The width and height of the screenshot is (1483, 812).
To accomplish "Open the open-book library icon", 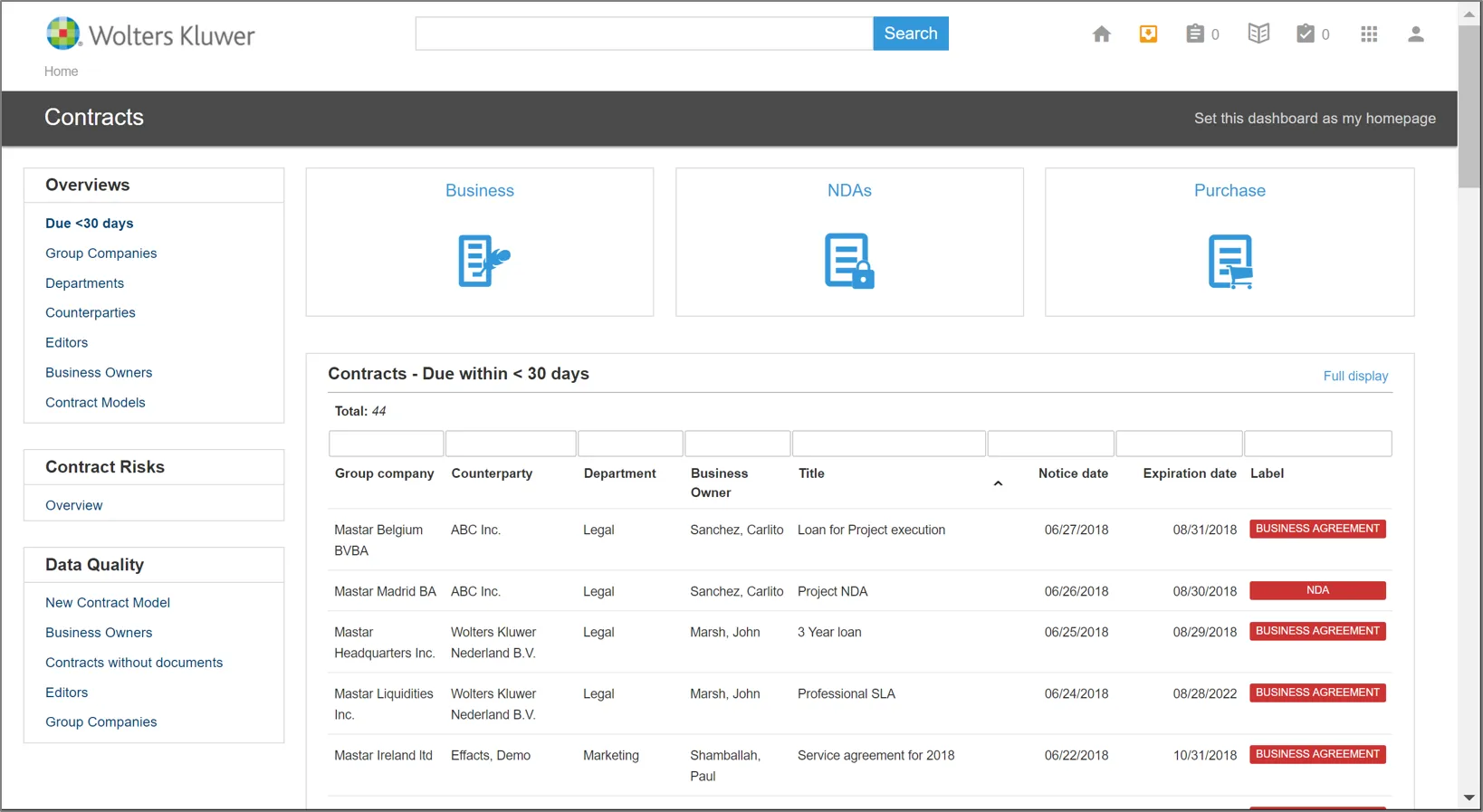I will click(x=1258, y=34).
